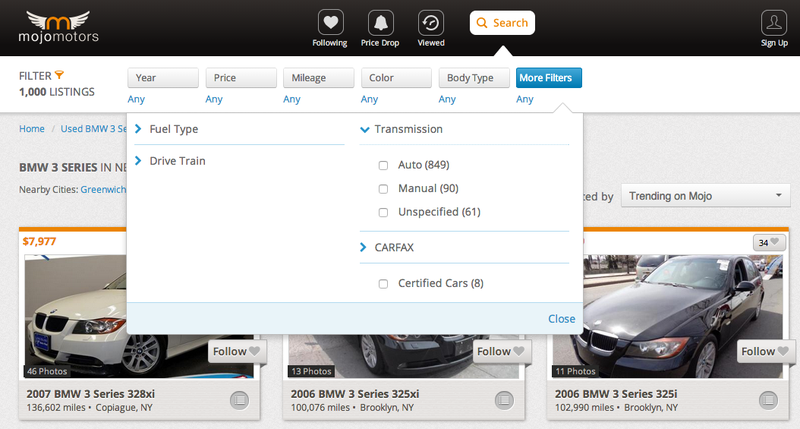The width and height of the screenshot is (800, 429).
Task: Open the Body Type filter dropdown
Action: pos(474,78)
